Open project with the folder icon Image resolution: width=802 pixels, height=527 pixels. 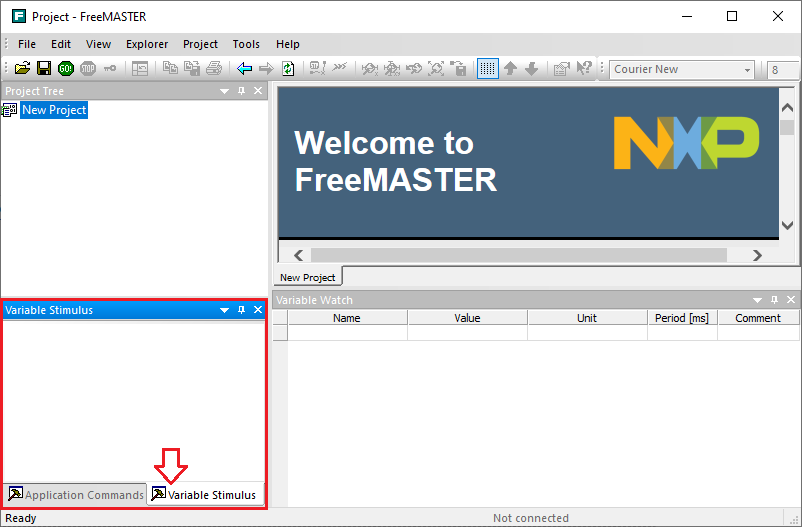[x=22, y=68]
